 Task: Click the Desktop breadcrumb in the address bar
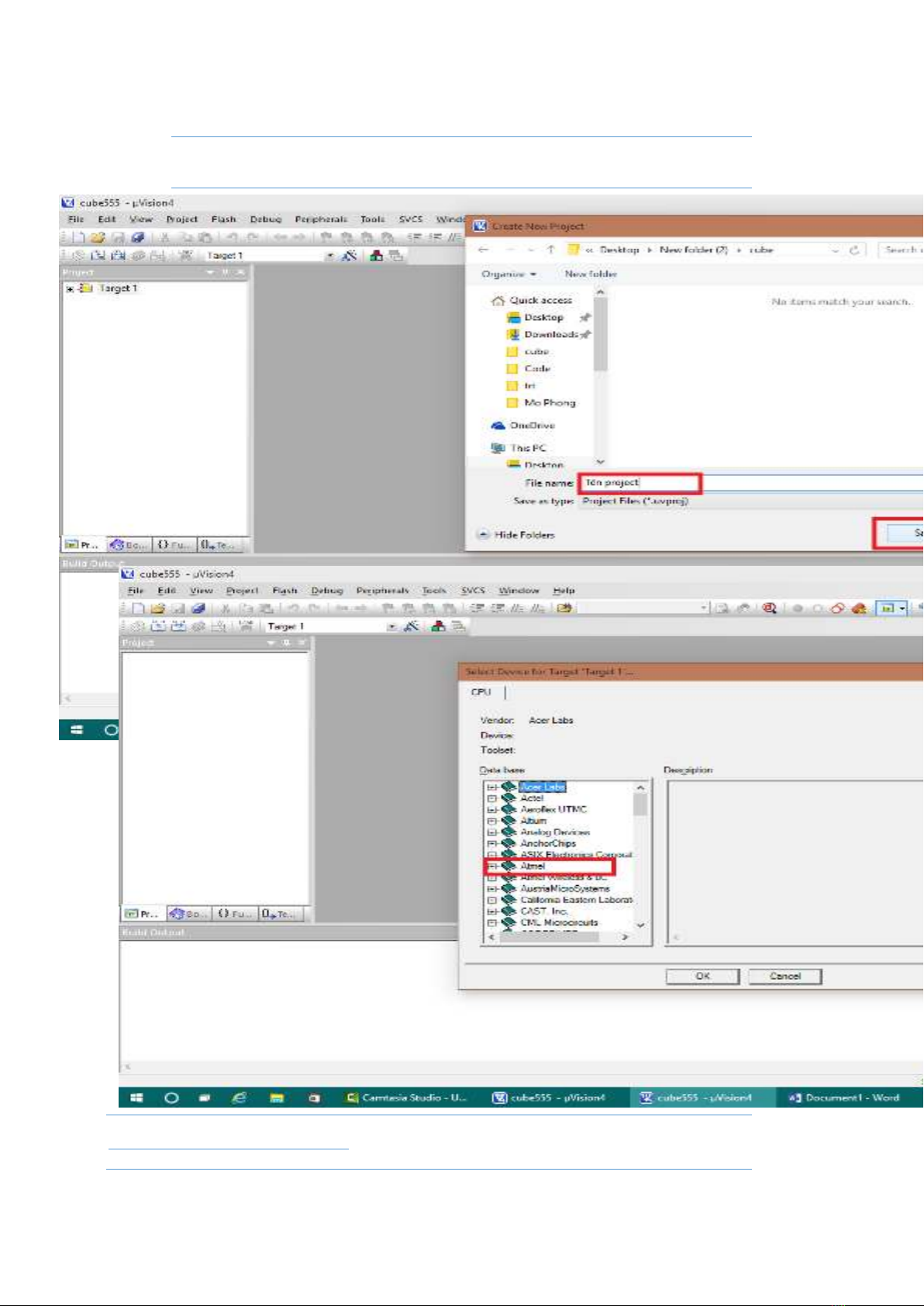coord(619,250)
